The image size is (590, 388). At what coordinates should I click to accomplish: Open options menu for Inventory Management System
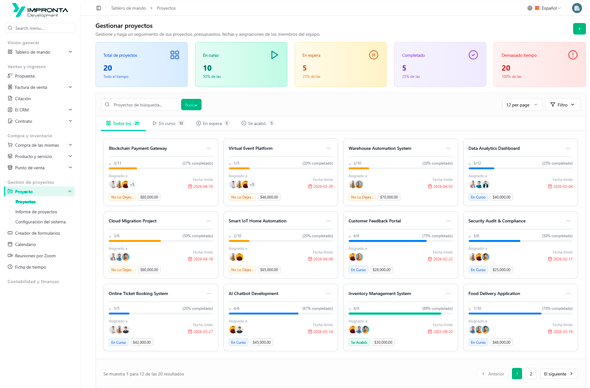[449, 294]
